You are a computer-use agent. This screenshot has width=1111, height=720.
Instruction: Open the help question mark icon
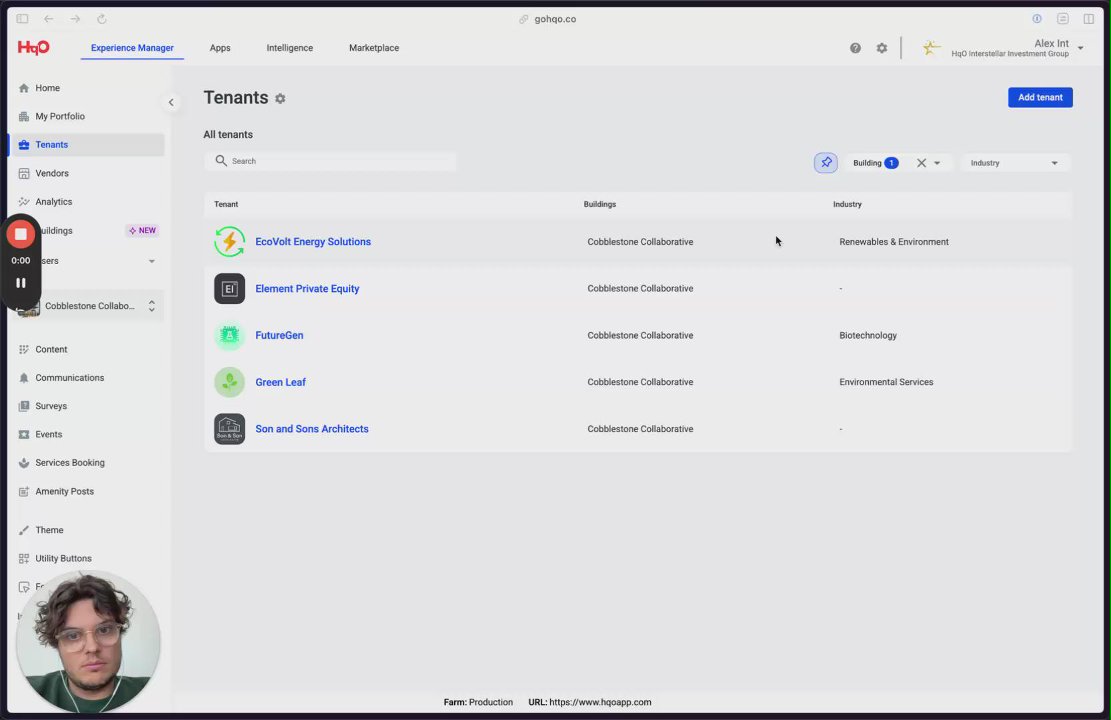point(855,48)
